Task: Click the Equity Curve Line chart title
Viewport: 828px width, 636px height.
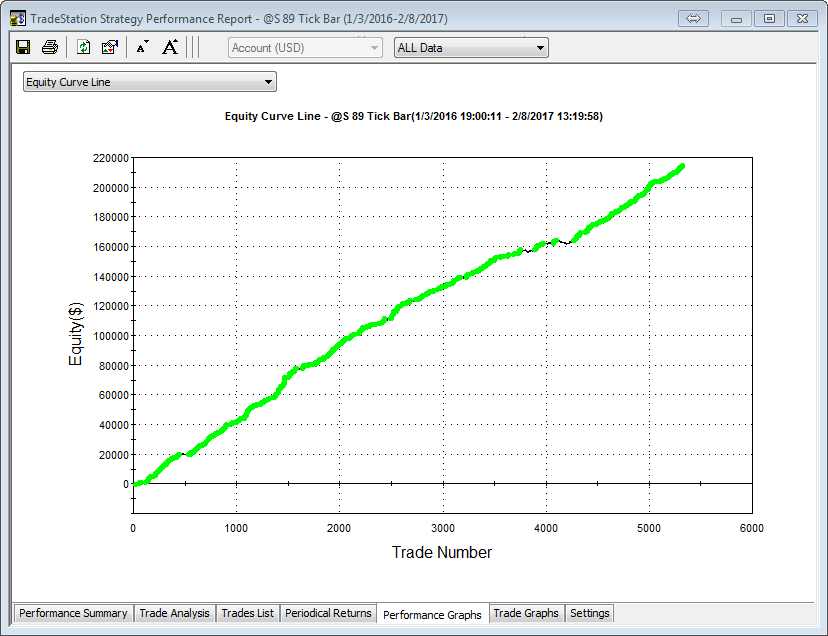Action: [414, 116]
